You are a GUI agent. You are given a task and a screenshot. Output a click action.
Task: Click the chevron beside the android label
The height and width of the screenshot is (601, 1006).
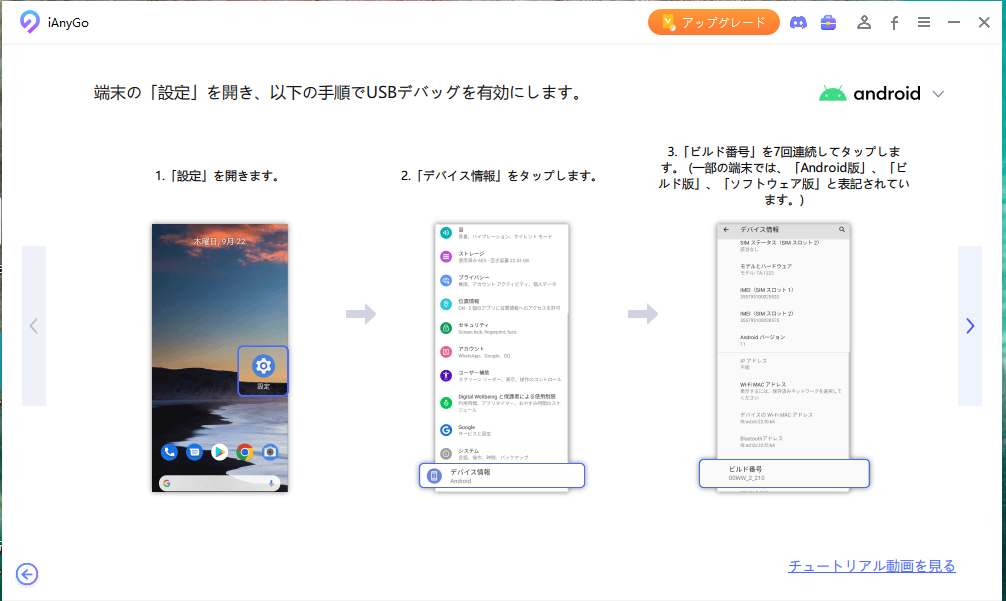[938, 94]
